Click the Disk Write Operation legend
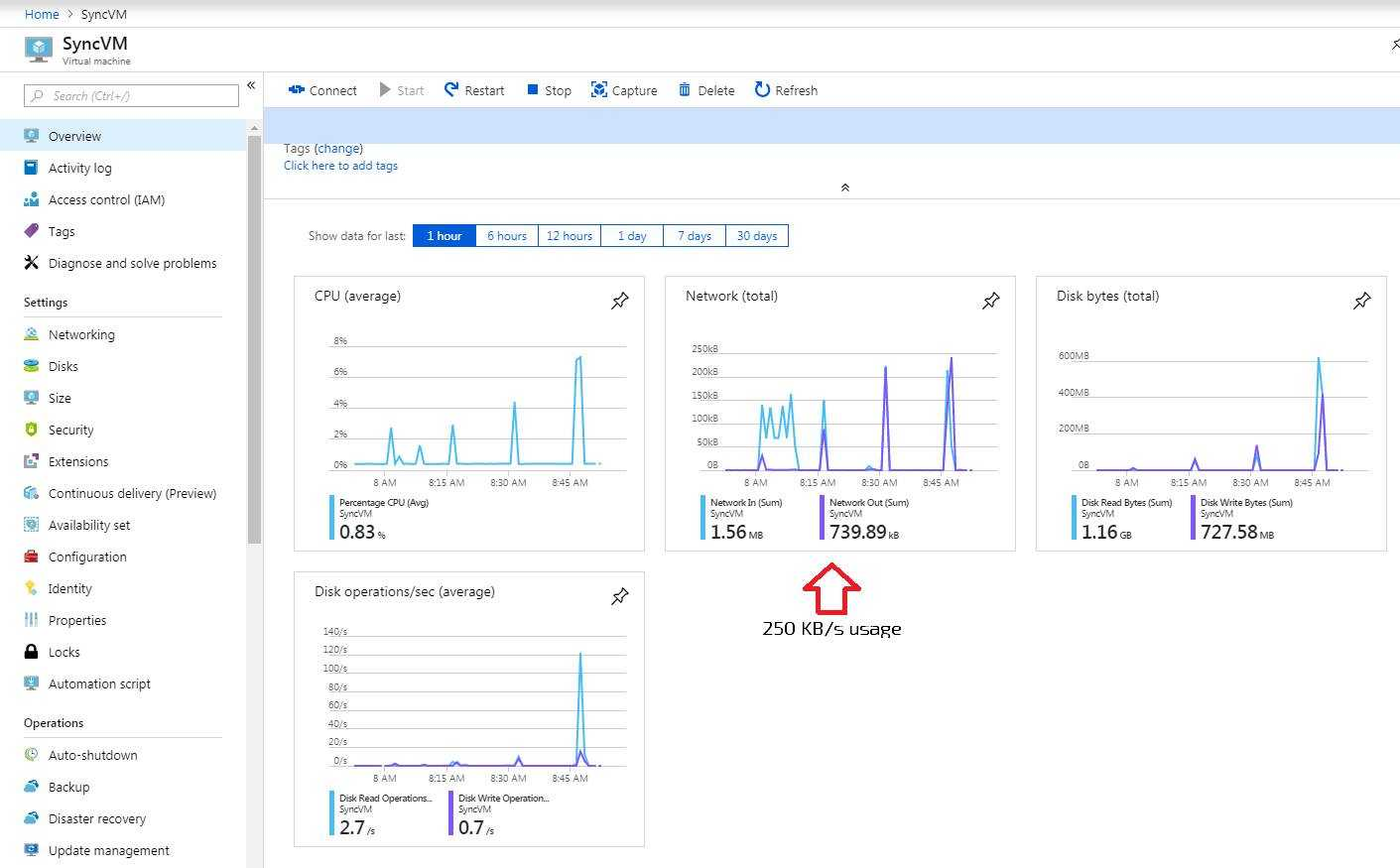The image size is (1400, 868). (x=500, y=813)
